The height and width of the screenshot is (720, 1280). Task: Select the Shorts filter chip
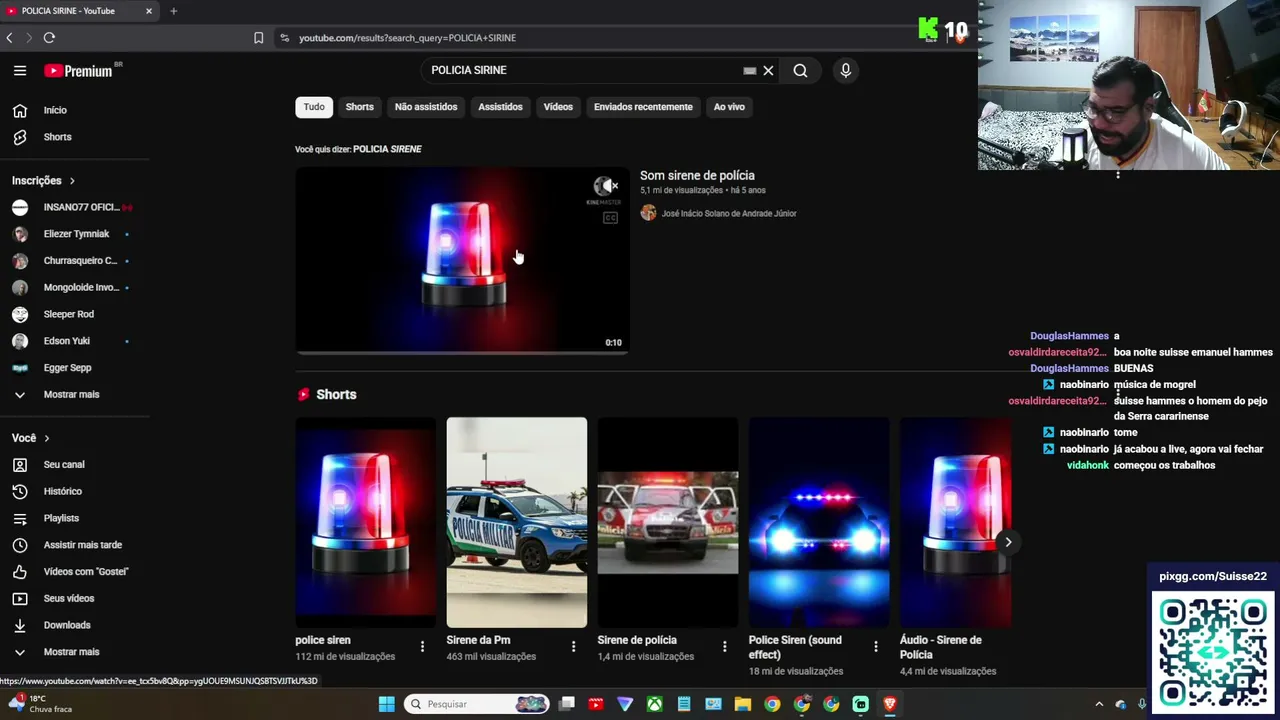click(x=360, y=107)
